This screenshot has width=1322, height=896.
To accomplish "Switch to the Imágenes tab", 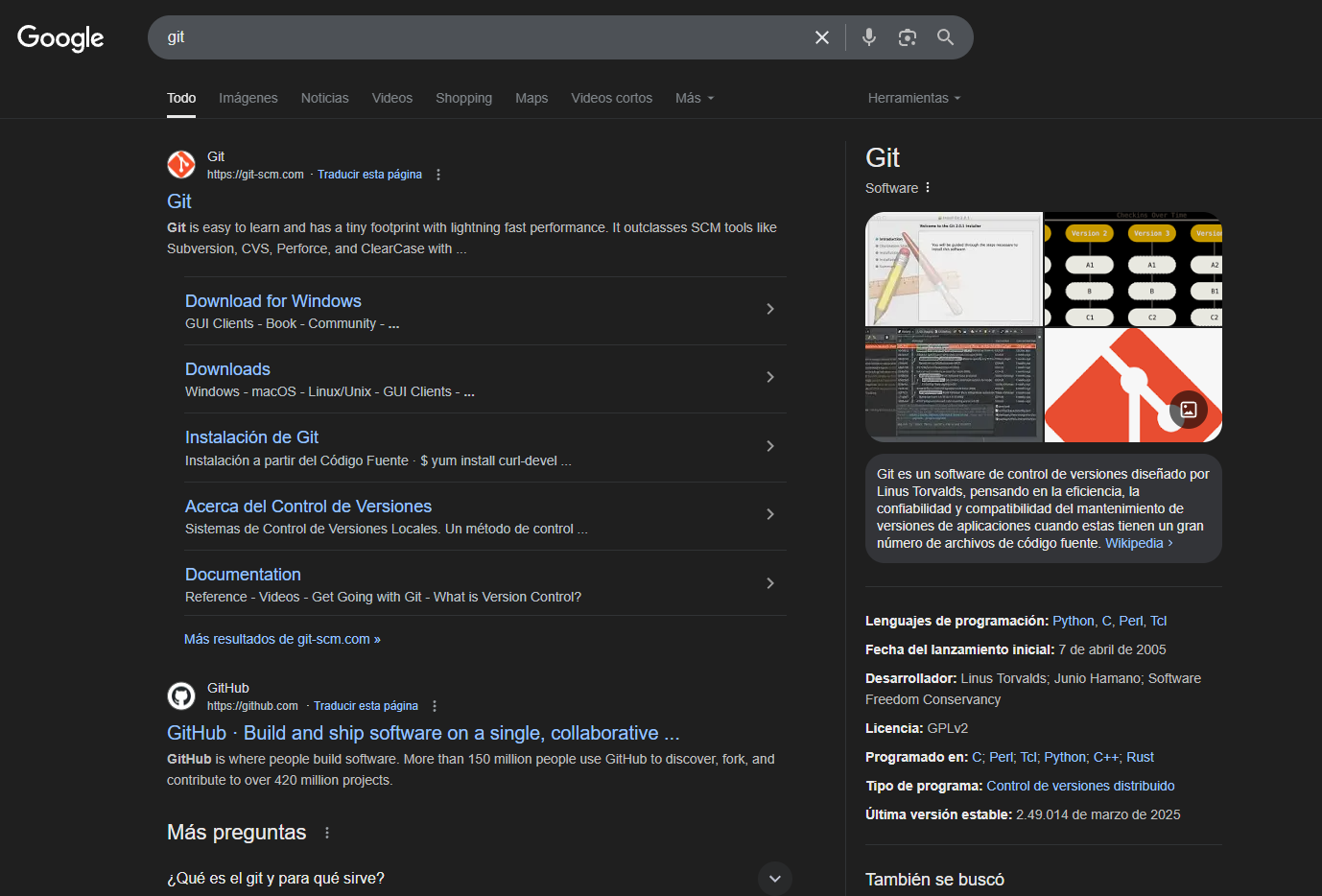I will pos(248,98).
